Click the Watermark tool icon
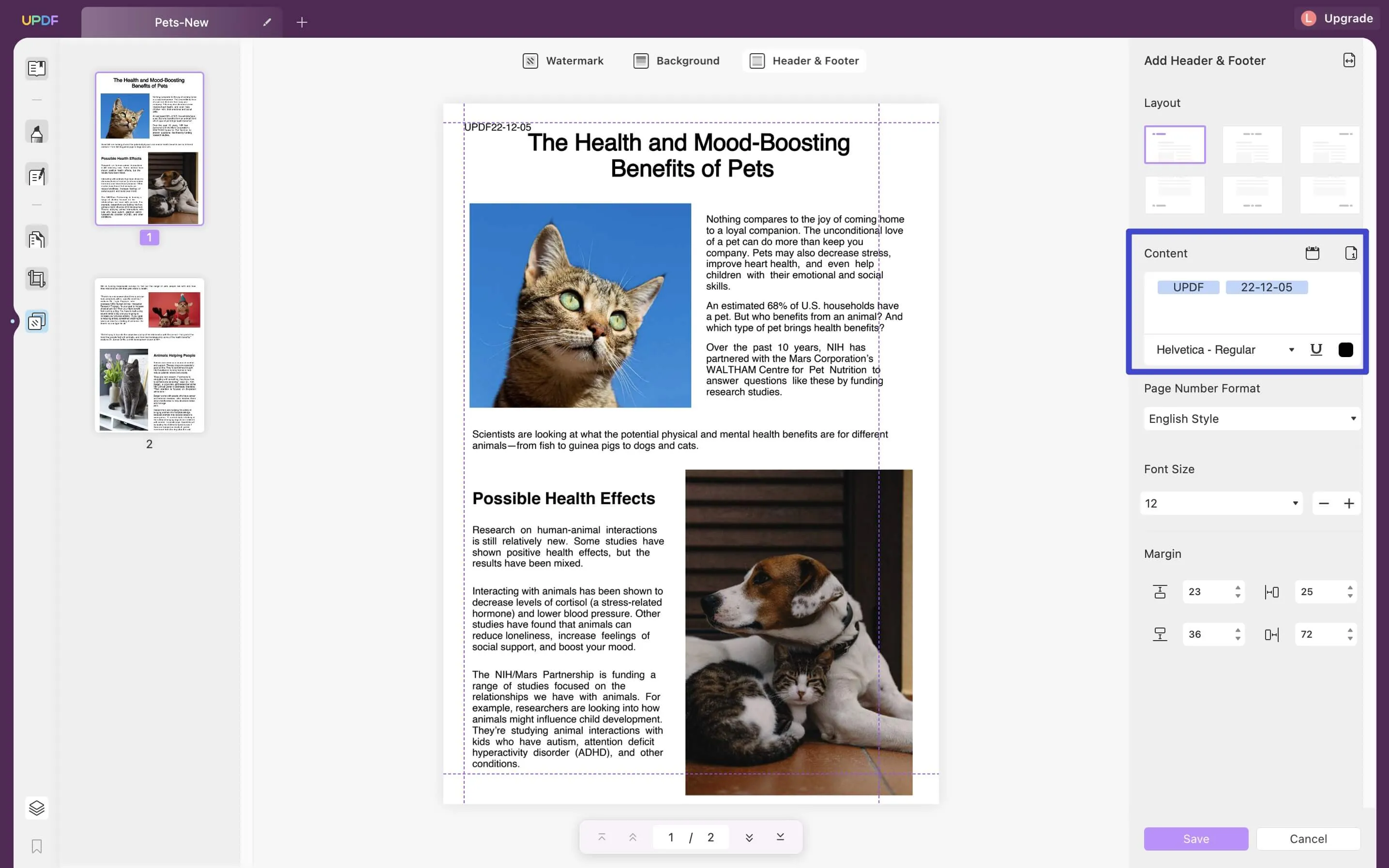The width and height of the screenshot is (1389, 868). (530, 60)
